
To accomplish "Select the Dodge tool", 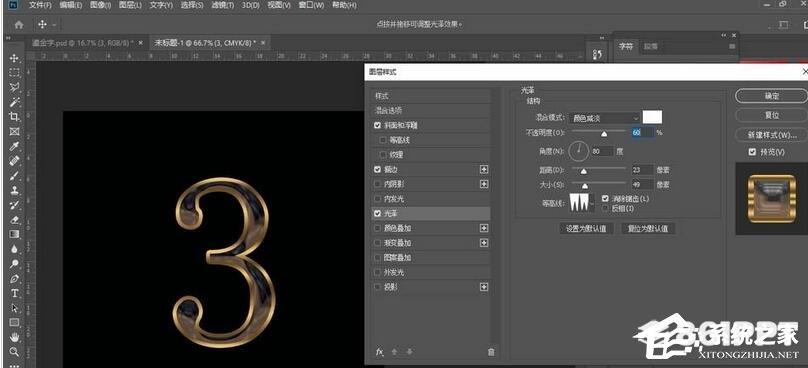I will point(14,264).
